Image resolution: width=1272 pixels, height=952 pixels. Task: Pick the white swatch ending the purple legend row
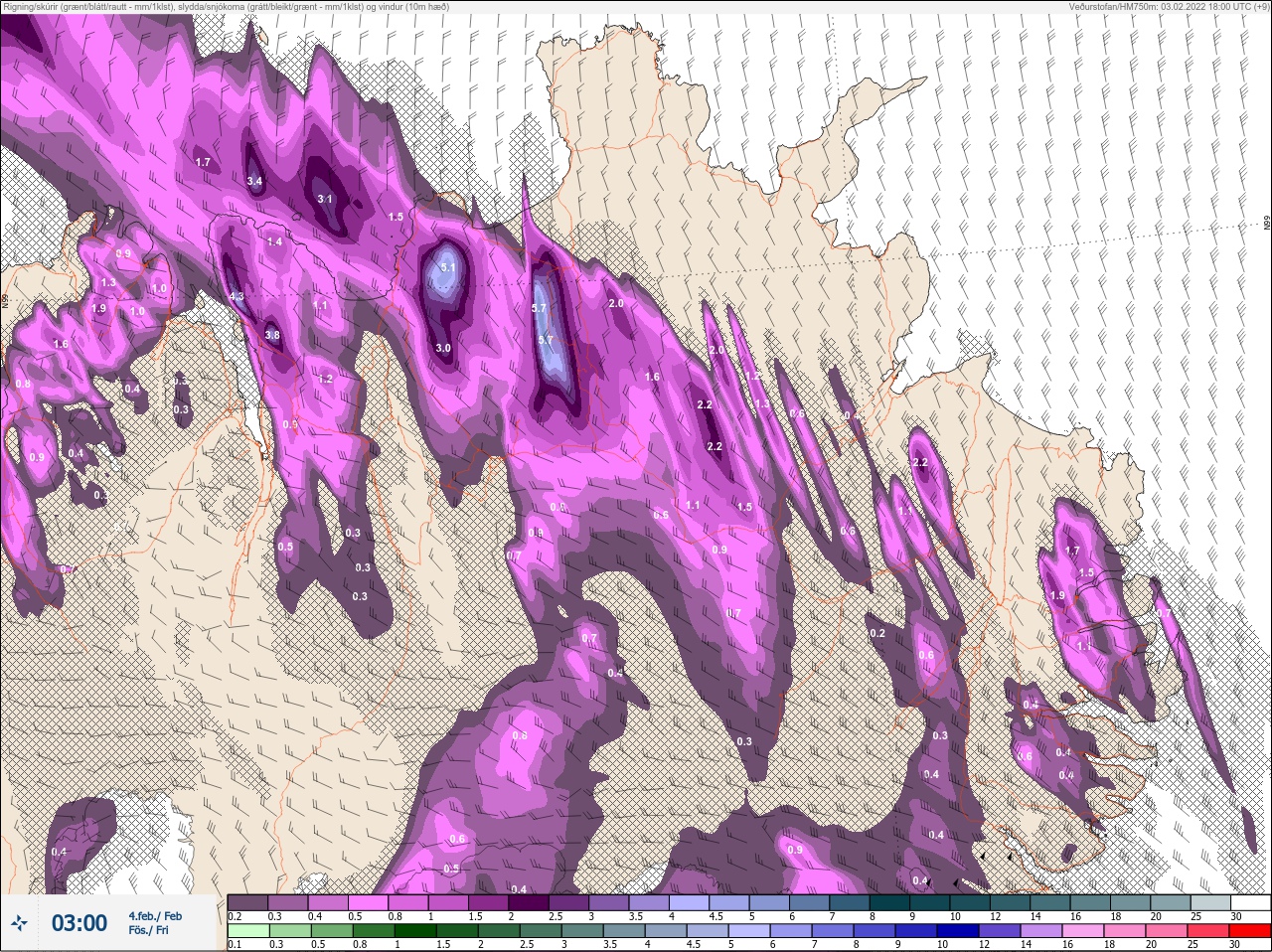(x=1251, y=902)
